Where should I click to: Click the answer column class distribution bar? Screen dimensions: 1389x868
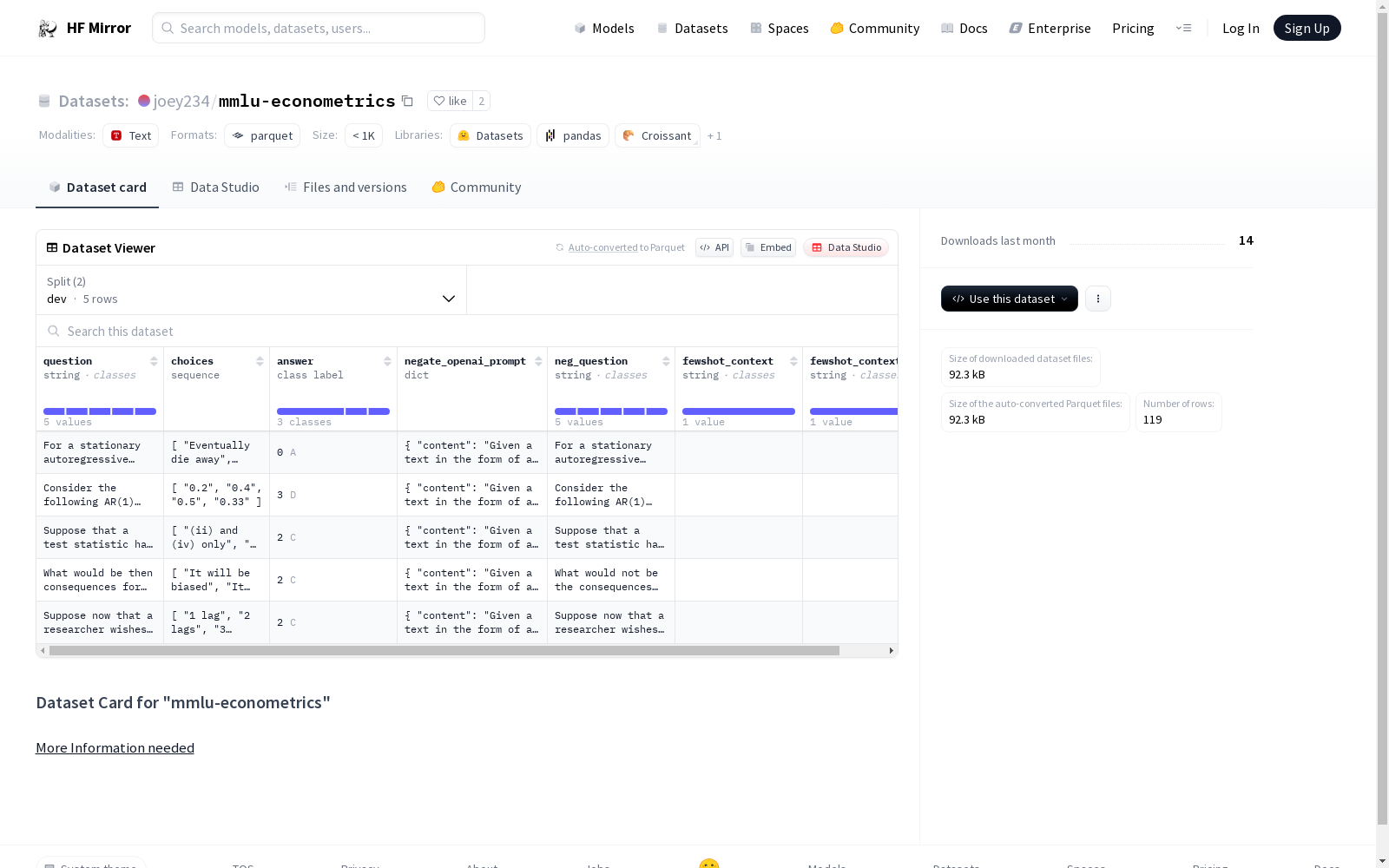tap(333, 411)
